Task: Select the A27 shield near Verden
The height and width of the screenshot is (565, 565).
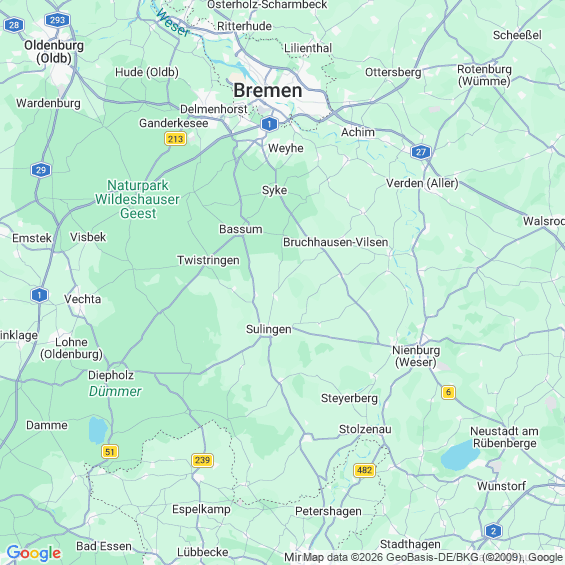Action: tap(421, 152)
